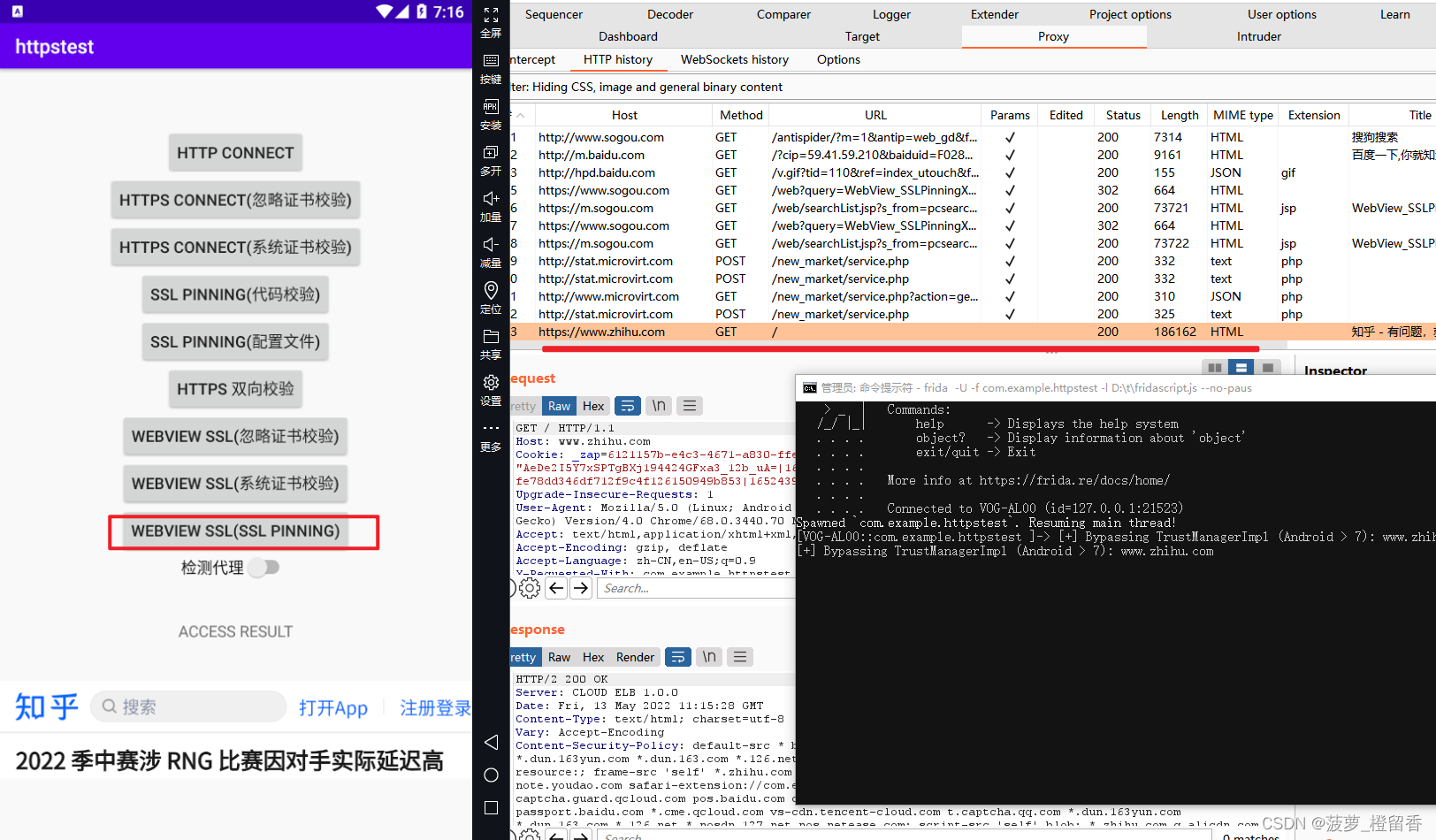1436x840 pixels.
Task: Click the command prompt window icon
Action: [810, 388]
